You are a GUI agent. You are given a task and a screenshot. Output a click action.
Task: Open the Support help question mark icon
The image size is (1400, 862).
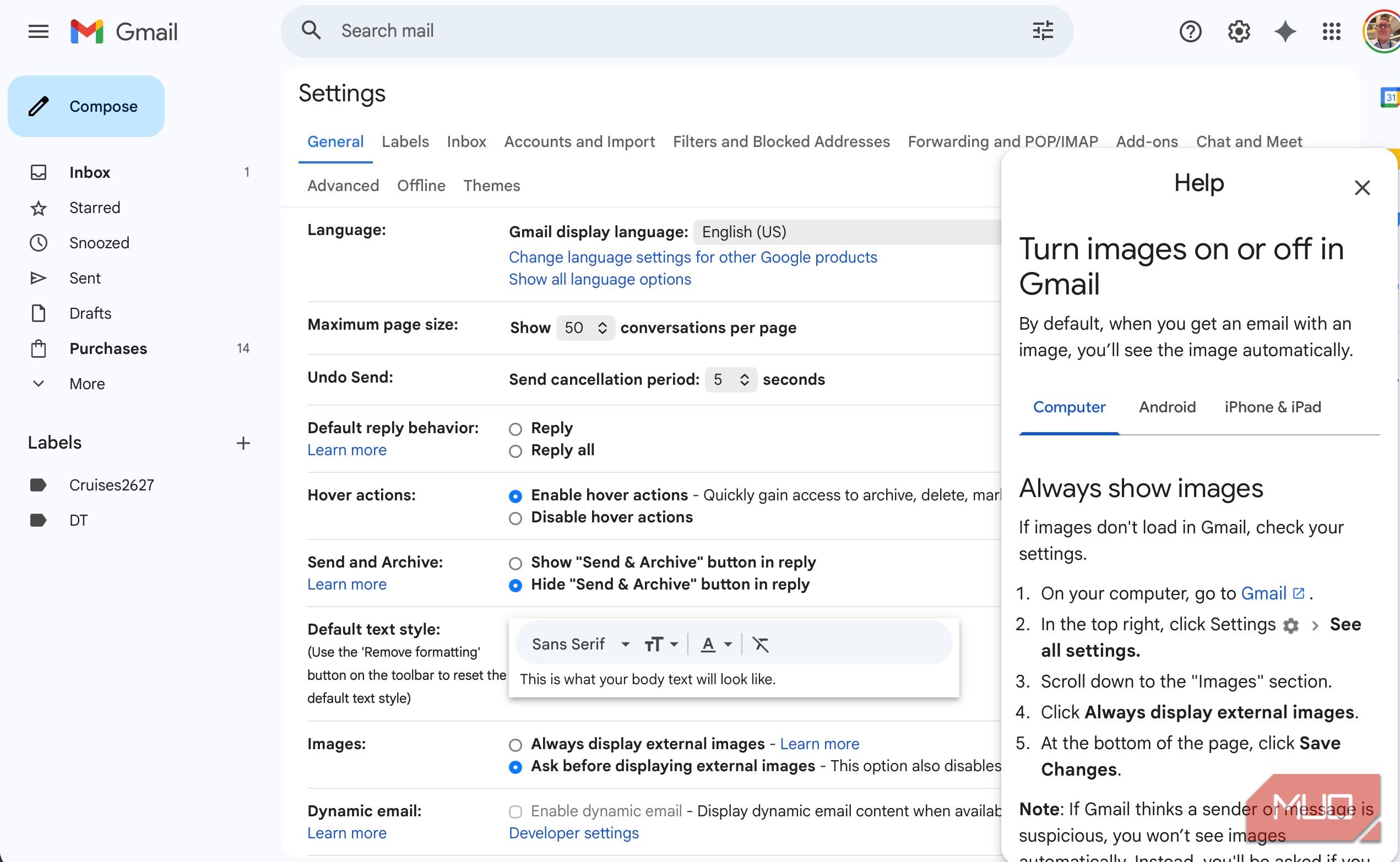pos(1190,31)
